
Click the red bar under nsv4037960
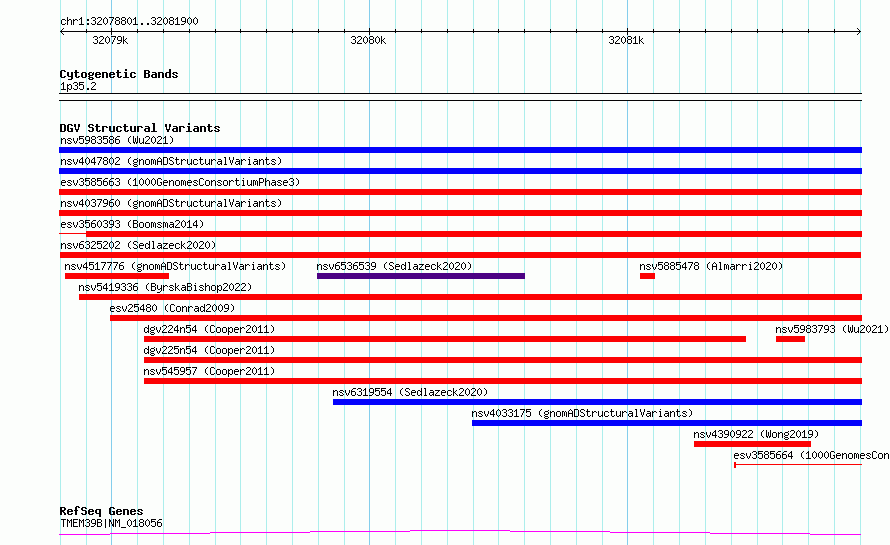[x=460, y=213]
